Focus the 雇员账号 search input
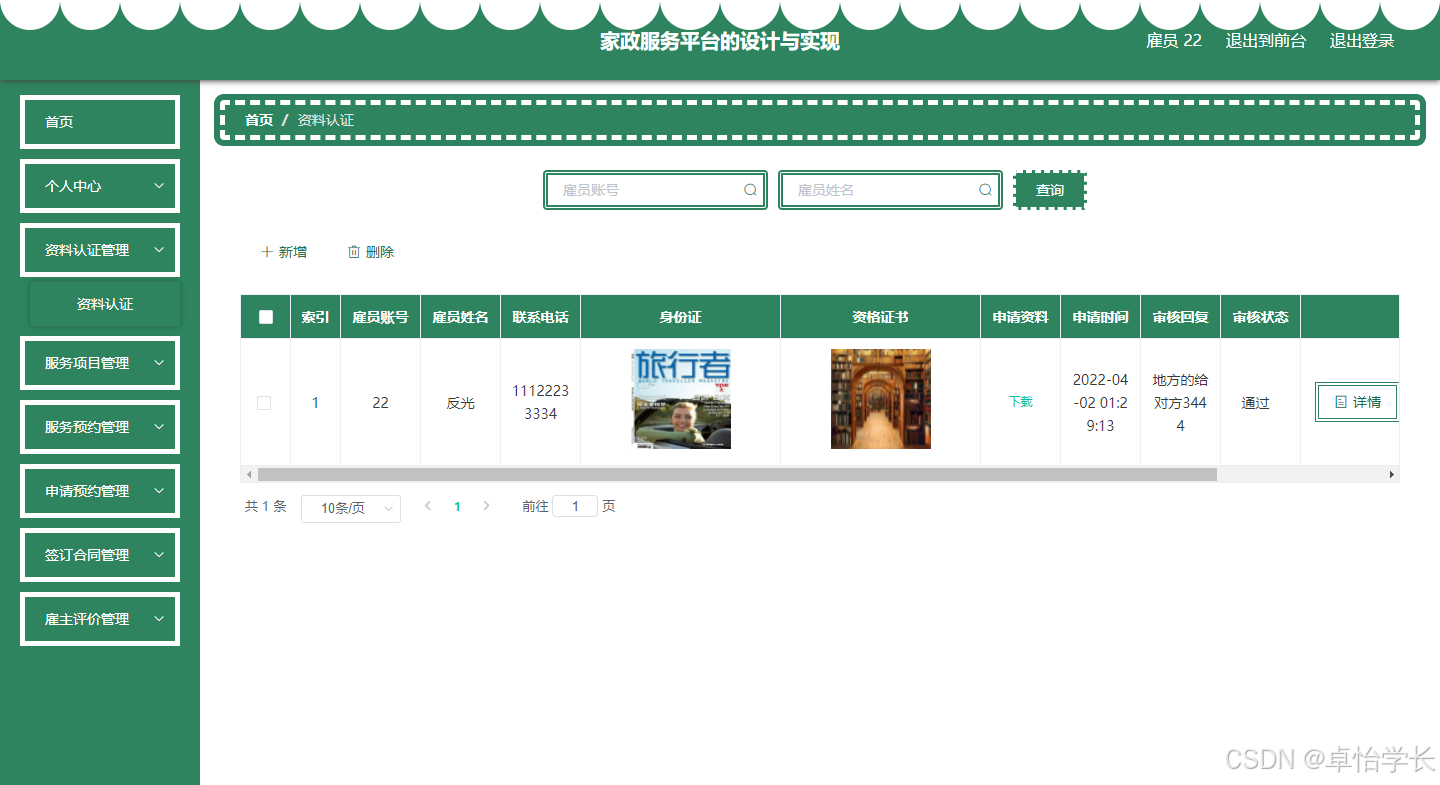 pos(656,190)
